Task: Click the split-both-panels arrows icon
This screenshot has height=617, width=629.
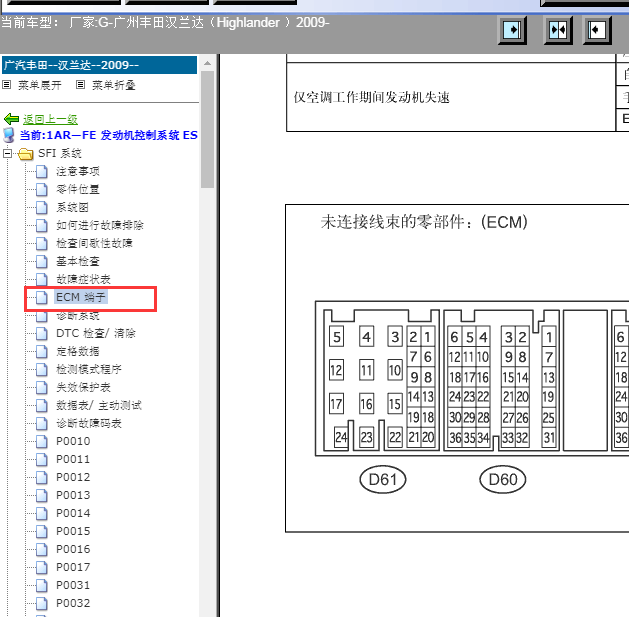Action: (x=558, y=30)
